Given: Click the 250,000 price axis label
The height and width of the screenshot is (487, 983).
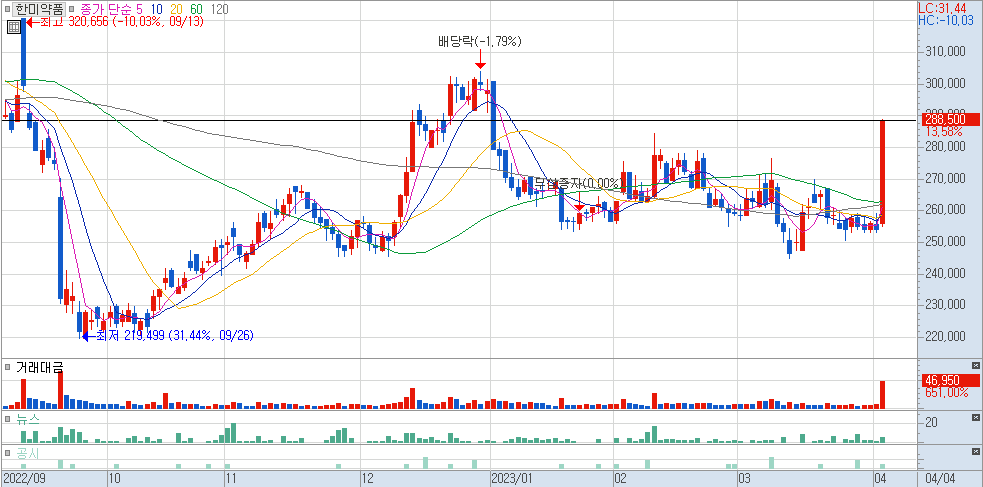Looking at the screenshot, I should (x=945, y=242).
